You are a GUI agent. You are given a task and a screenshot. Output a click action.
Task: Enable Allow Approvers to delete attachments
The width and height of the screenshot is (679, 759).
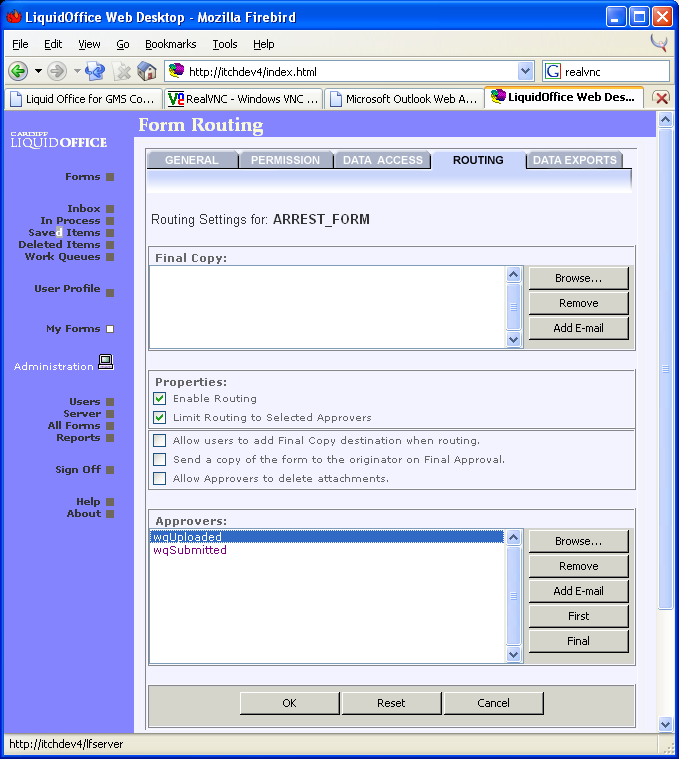click(x=160, y=479)
